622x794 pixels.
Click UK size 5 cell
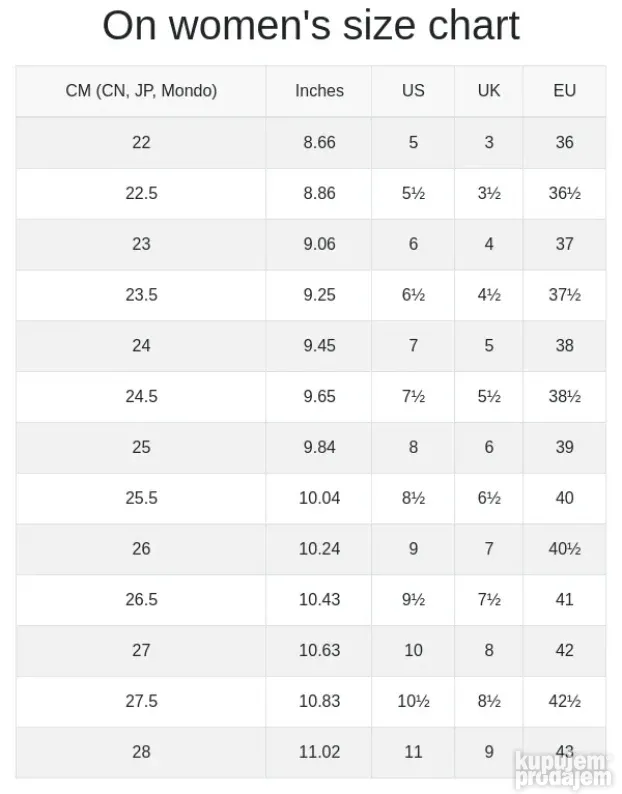(x=489, y=346)
